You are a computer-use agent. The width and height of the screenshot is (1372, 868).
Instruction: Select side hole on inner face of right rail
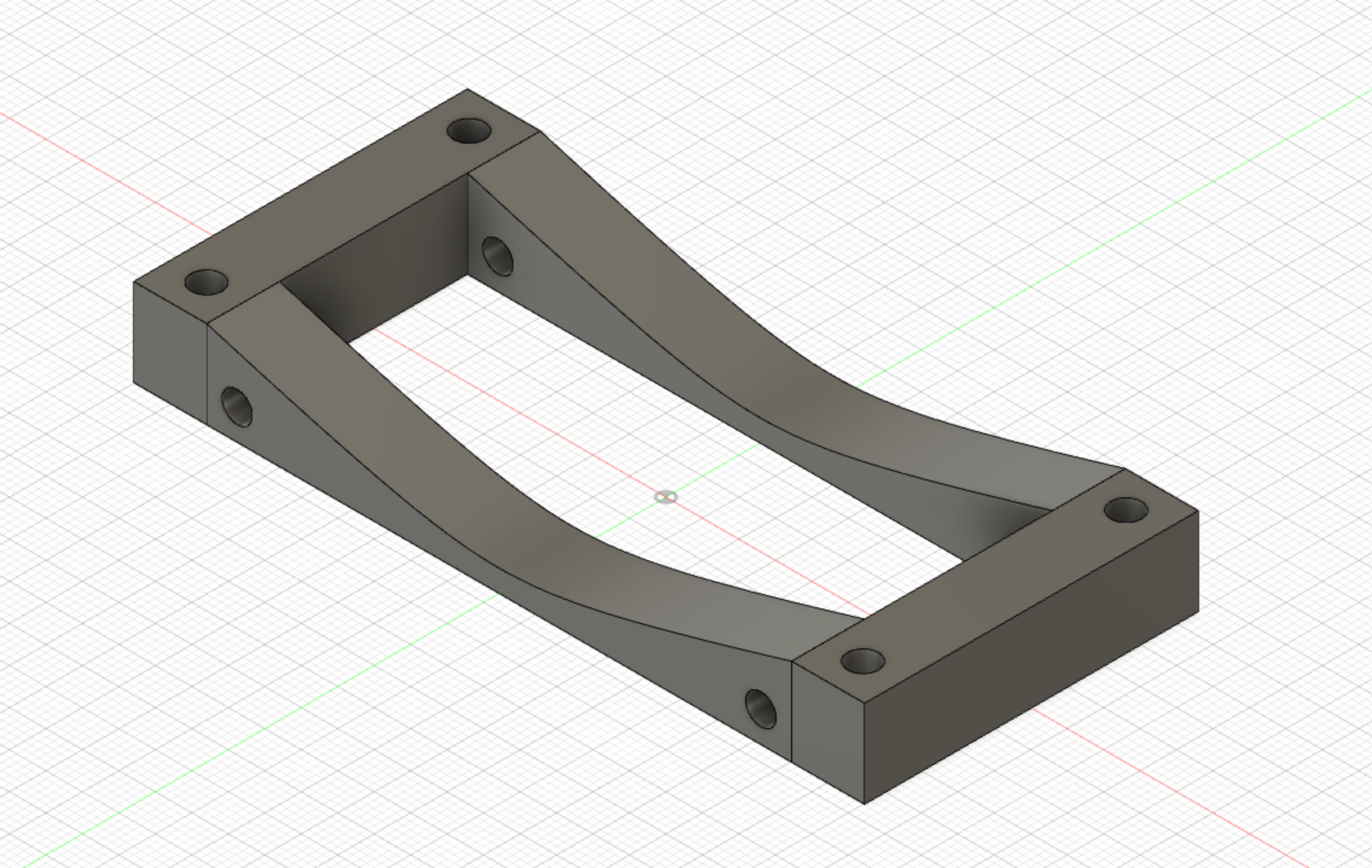498,257
